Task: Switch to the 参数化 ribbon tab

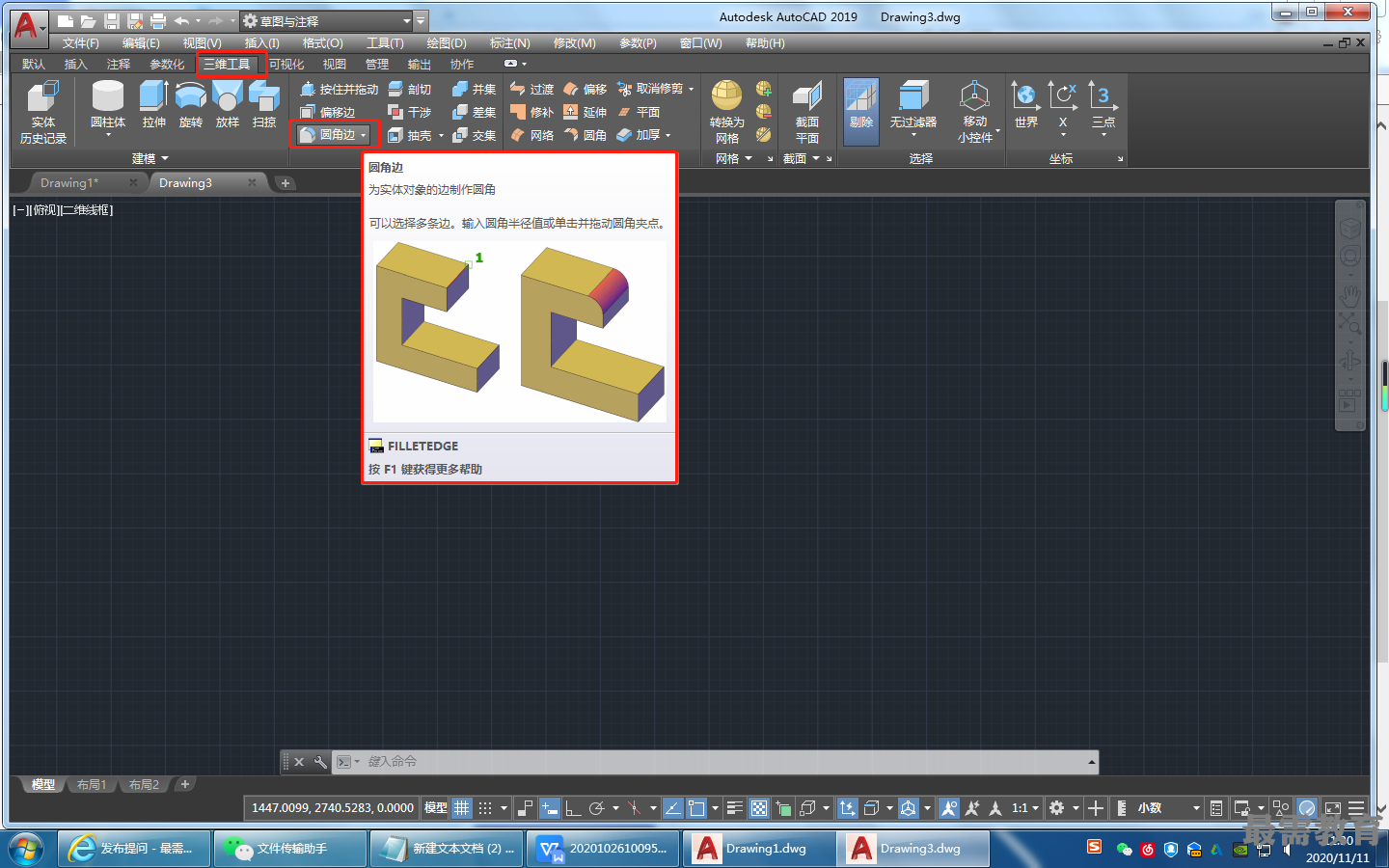Action: [x=167, y=65]
